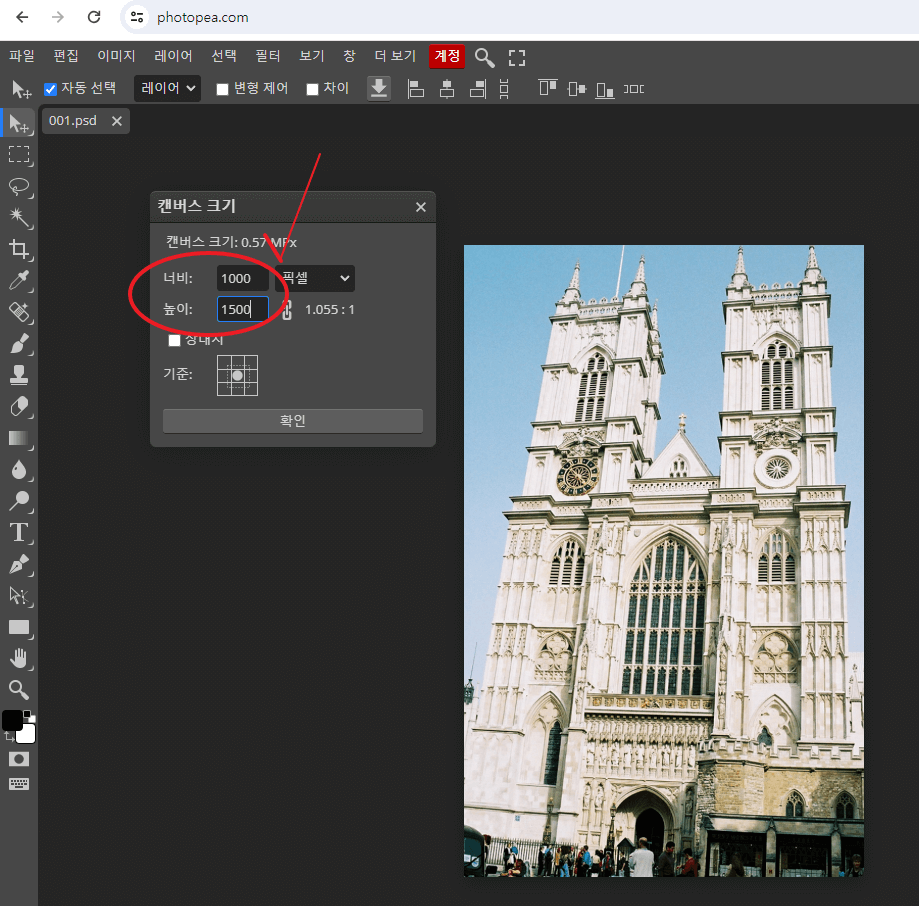Click the red 계정 account button

447,56
